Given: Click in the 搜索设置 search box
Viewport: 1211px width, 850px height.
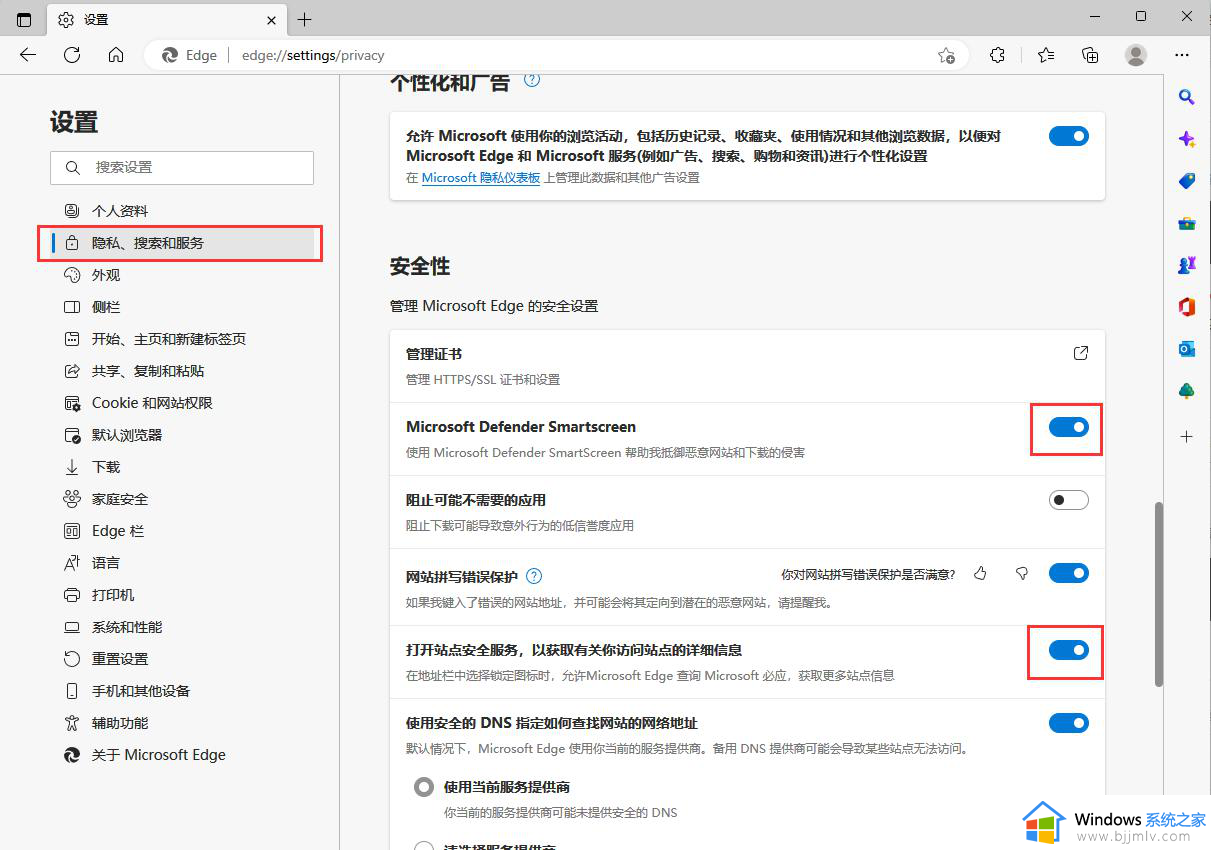Looking at the screenshot, I should (182, 168).
